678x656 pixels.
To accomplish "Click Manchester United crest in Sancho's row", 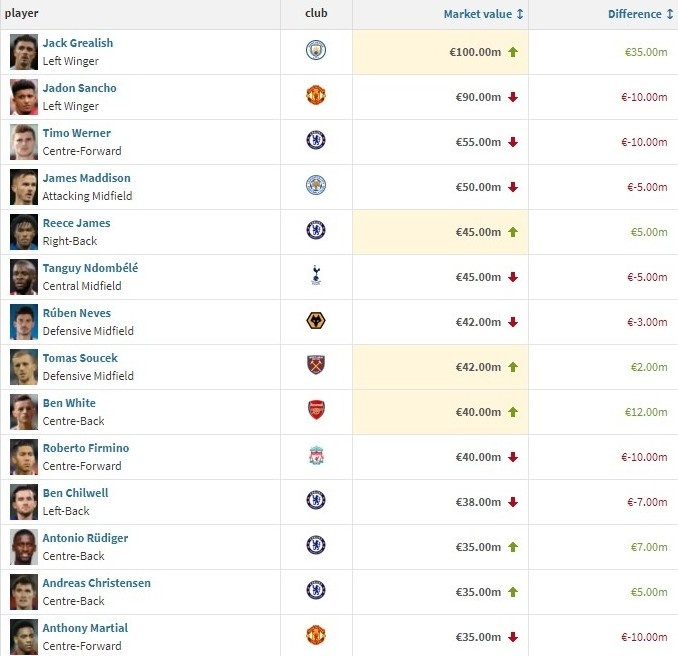I will (x=316, y=96).
